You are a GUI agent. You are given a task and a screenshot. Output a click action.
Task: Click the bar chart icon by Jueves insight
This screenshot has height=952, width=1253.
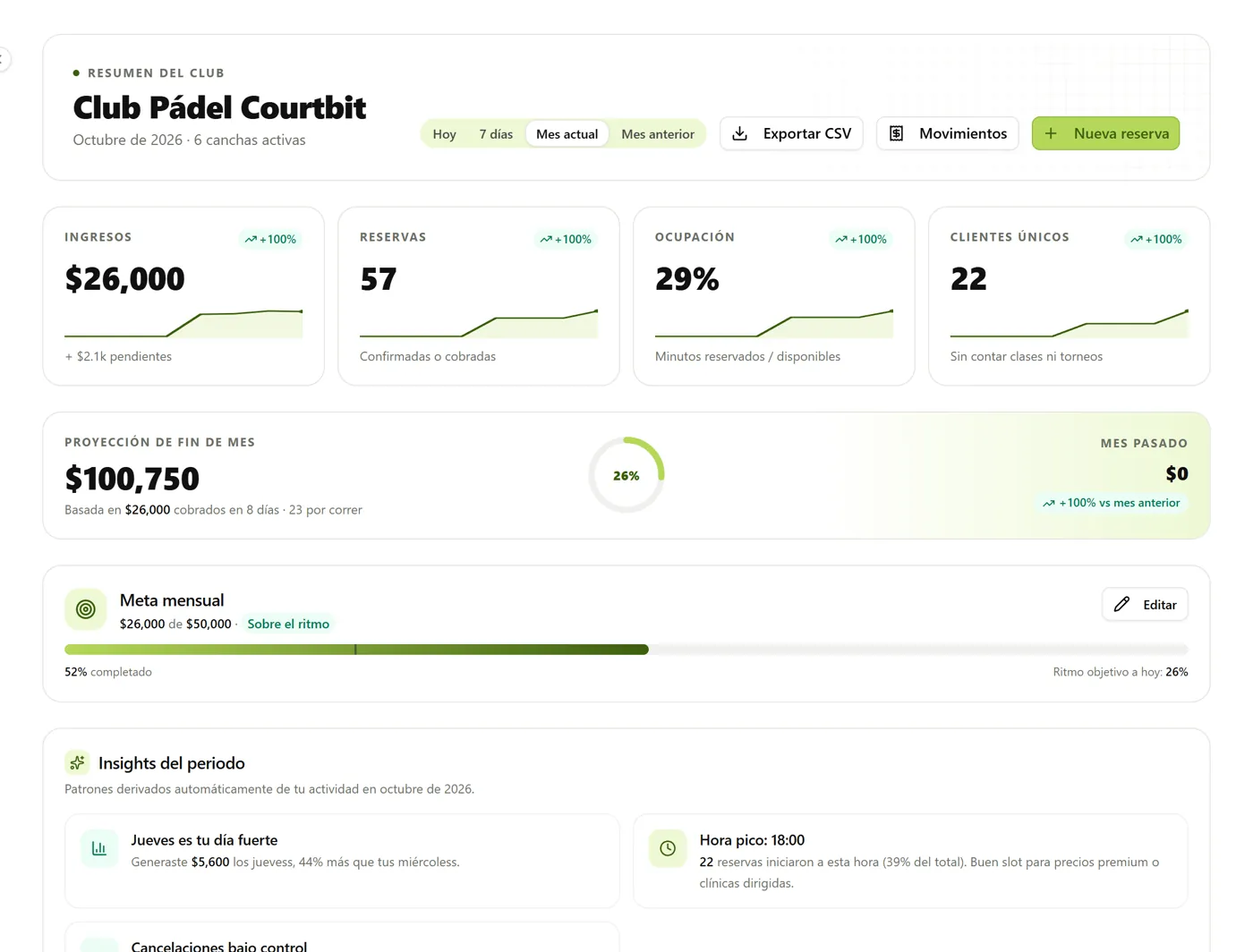(99, 848)
